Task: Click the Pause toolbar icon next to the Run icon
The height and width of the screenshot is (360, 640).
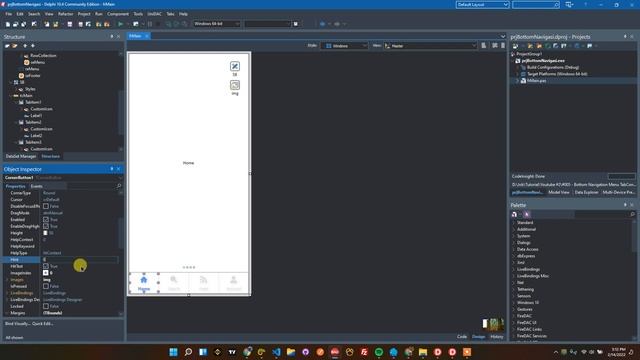Action: point(150,24)
